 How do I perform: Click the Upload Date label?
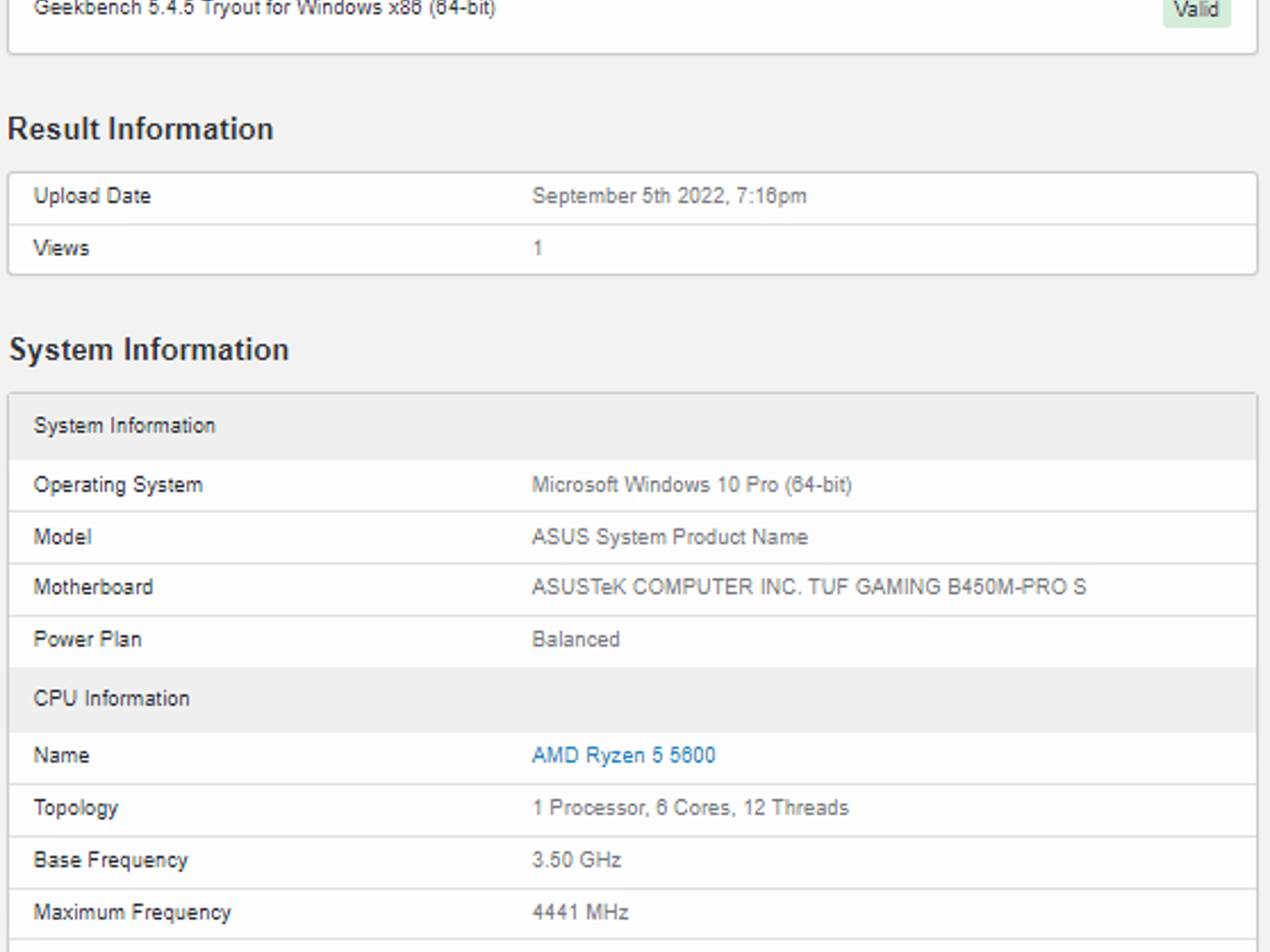pyautogui.click(x=92, y=196)
